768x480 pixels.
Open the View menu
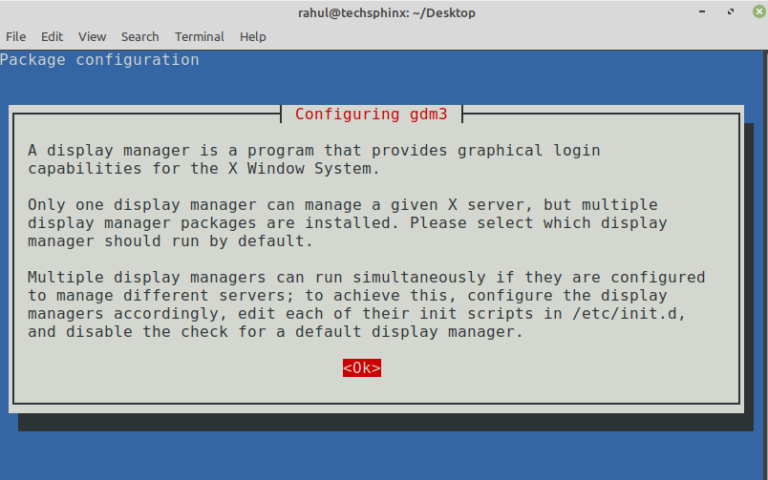pyautogui.click(x=92, y=36)
